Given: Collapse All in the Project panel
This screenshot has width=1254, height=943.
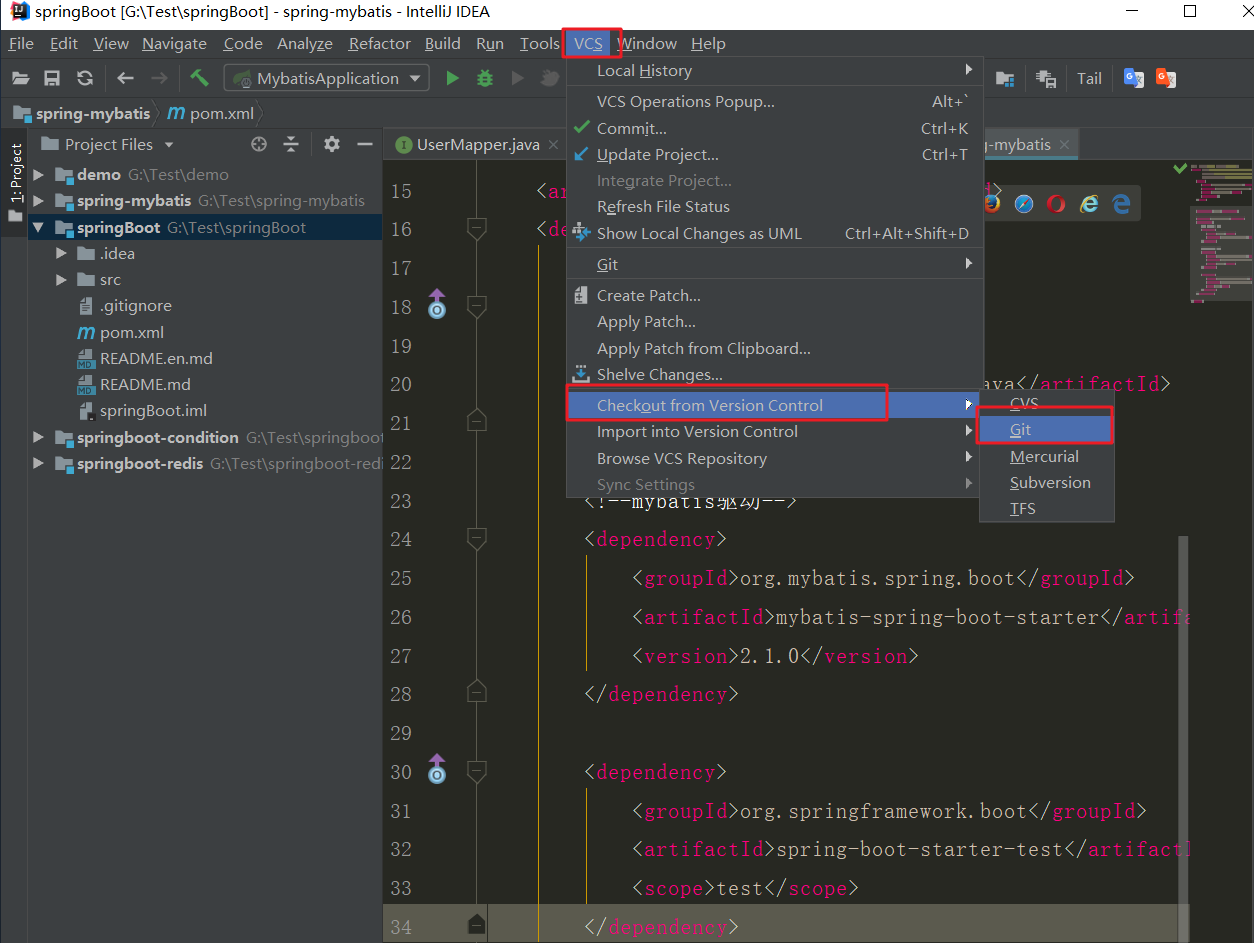Looking at the screenshot, I should (x=290, y=144).
